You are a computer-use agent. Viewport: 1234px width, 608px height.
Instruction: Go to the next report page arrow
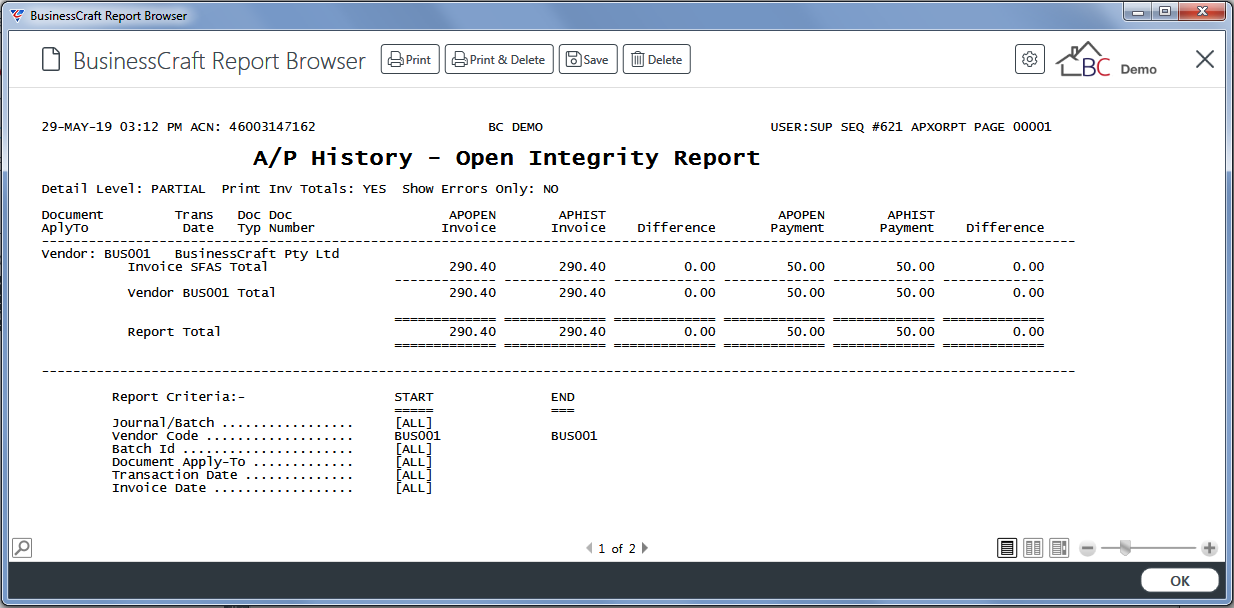(x=645, y=548)
